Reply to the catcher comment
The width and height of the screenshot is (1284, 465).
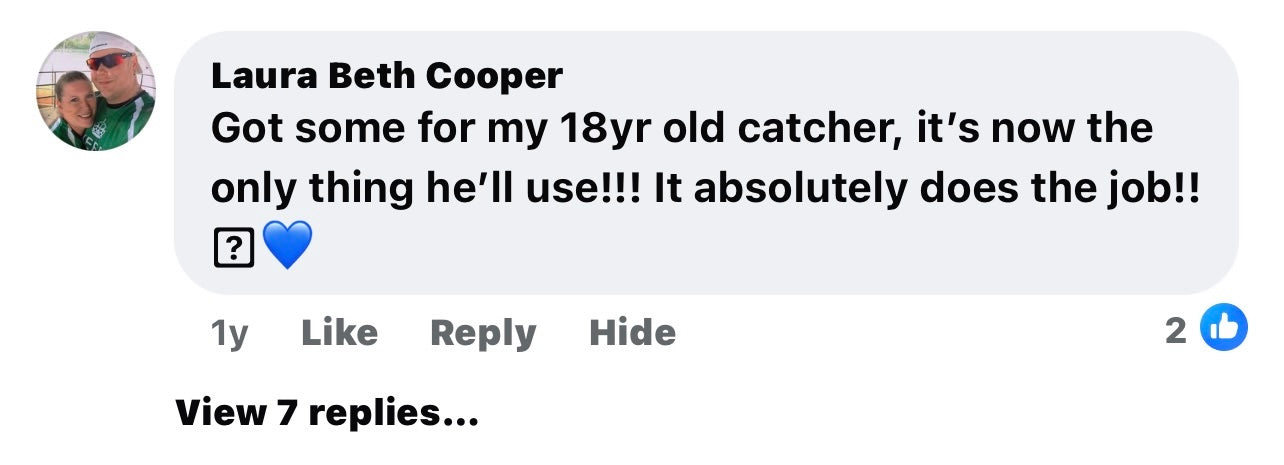[483, 333]
